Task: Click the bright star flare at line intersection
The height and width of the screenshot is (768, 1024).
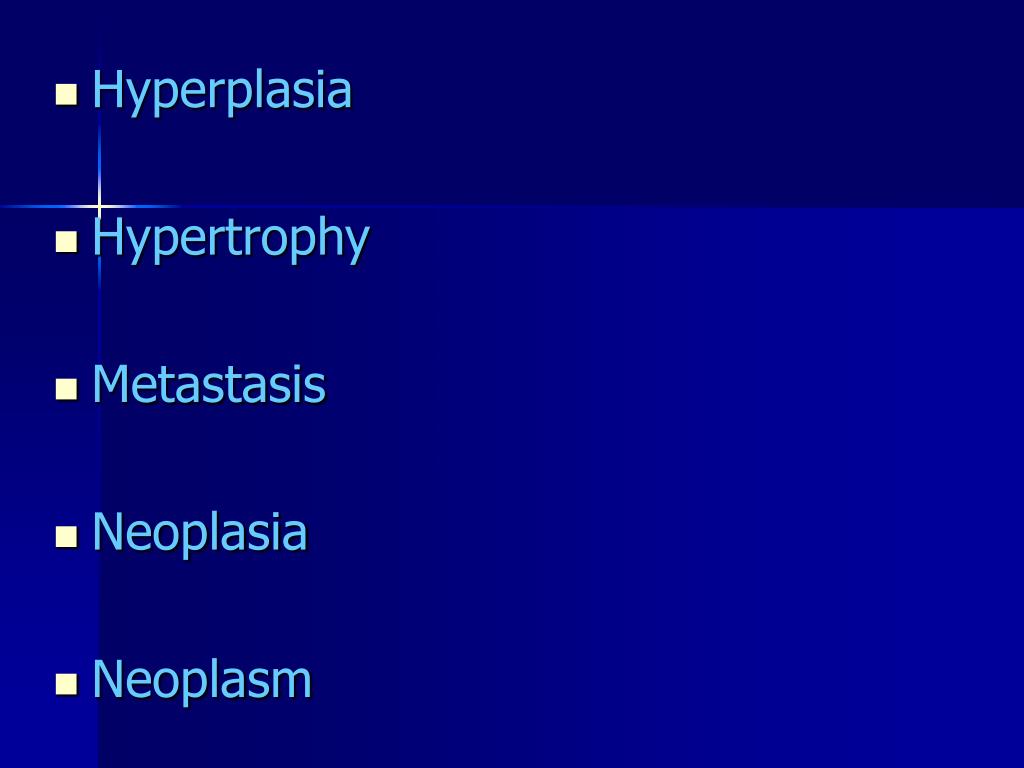Action: click(x=99, y=206)
